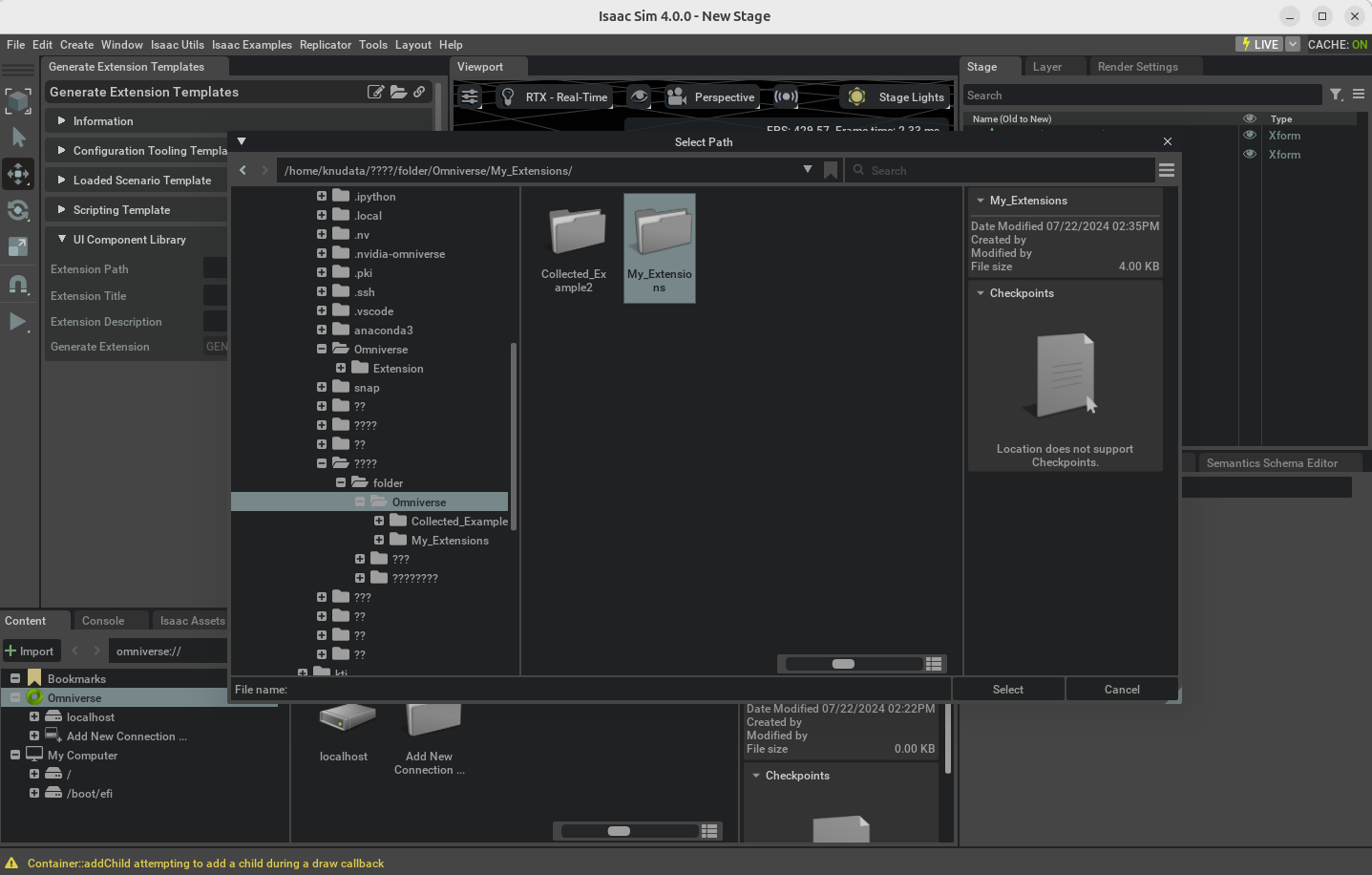This screenshot has height=875, width=1372.
Task: Click the edit icon in Generate Extension Templates header
Action: (x=376, y=92)
